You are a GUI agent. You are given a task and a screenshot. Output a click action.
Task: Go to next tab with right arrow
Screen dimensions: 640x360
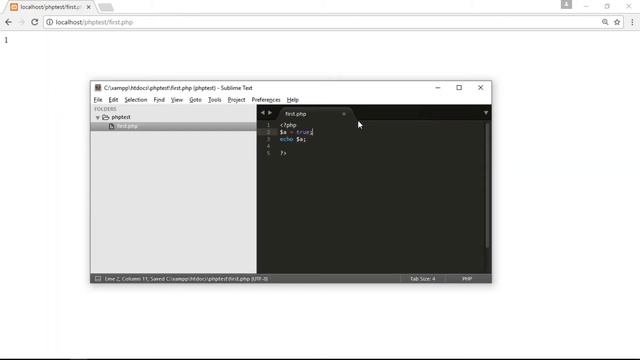(x=270, y=113)
